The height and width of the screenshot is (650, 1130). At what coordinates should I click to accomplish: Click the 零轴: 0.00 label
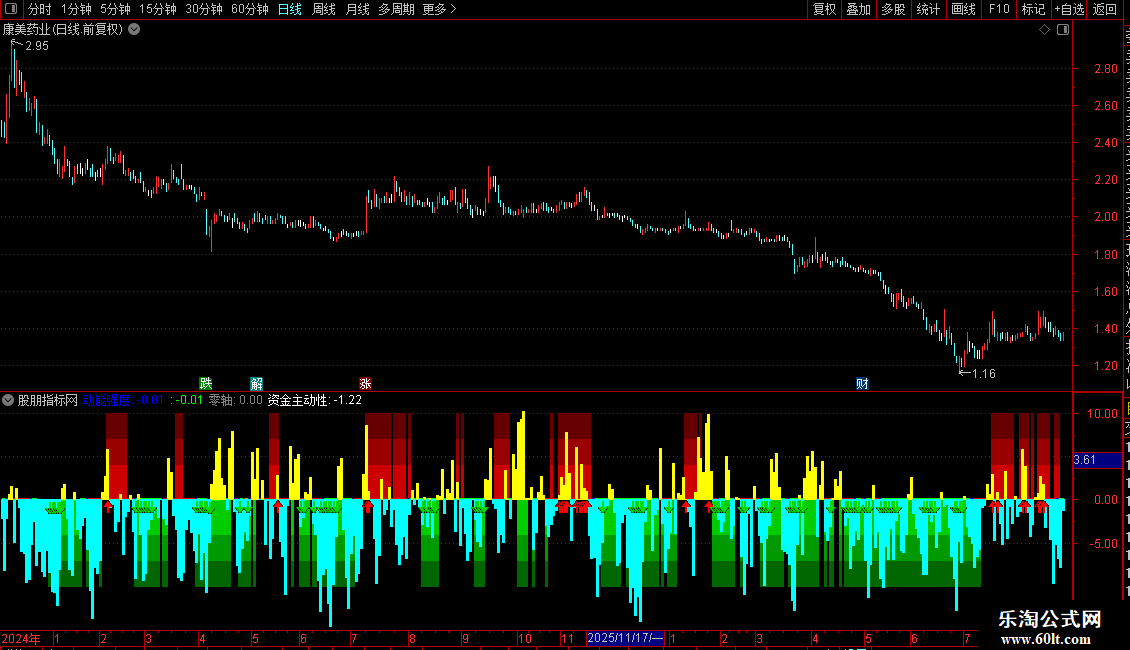tap(236, 400)
